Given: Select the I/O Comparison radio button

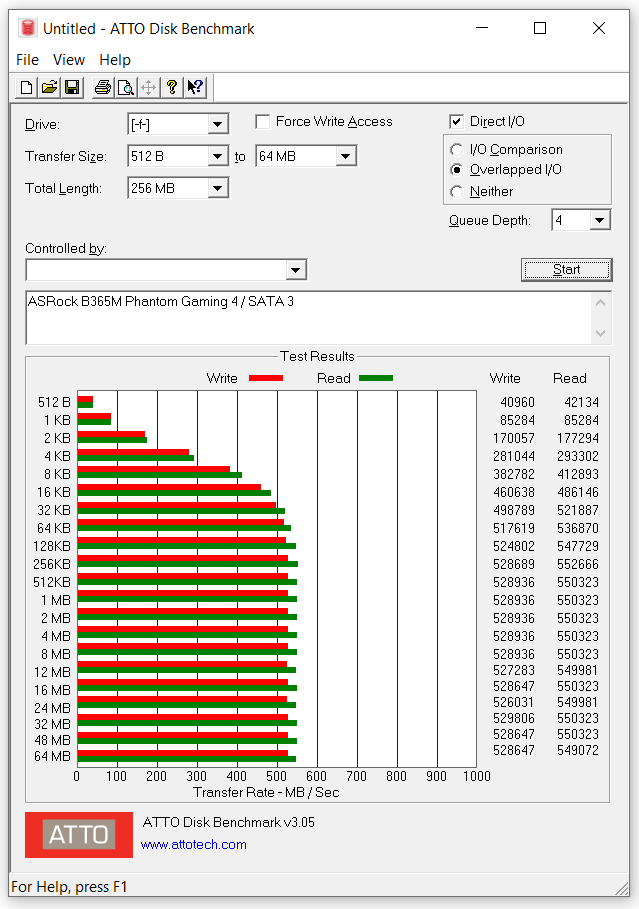Looking at the screenshot, I should point(457,150).
